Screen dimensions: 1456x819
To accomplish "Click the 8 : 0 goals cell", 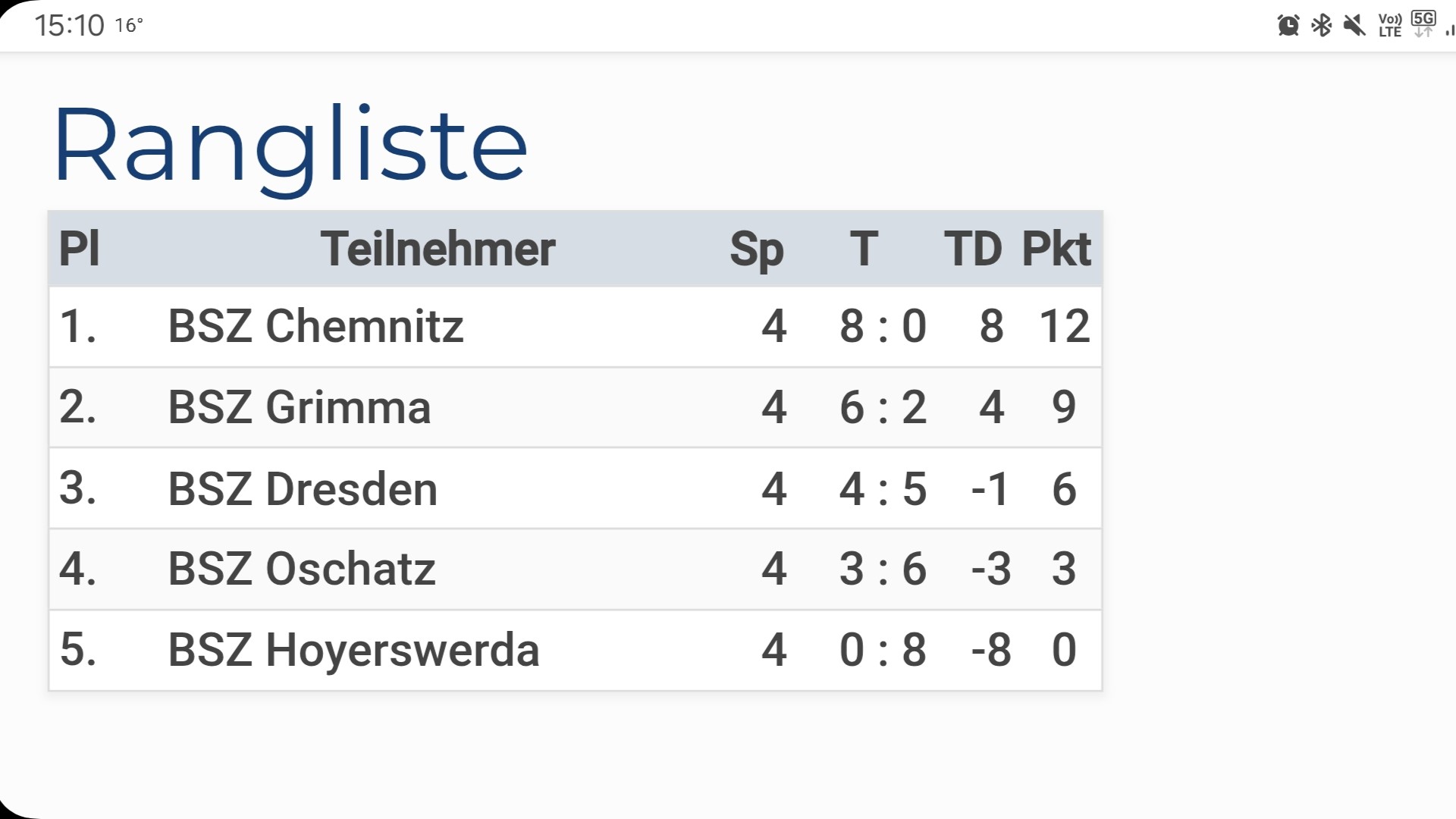I will coord(883,327).
